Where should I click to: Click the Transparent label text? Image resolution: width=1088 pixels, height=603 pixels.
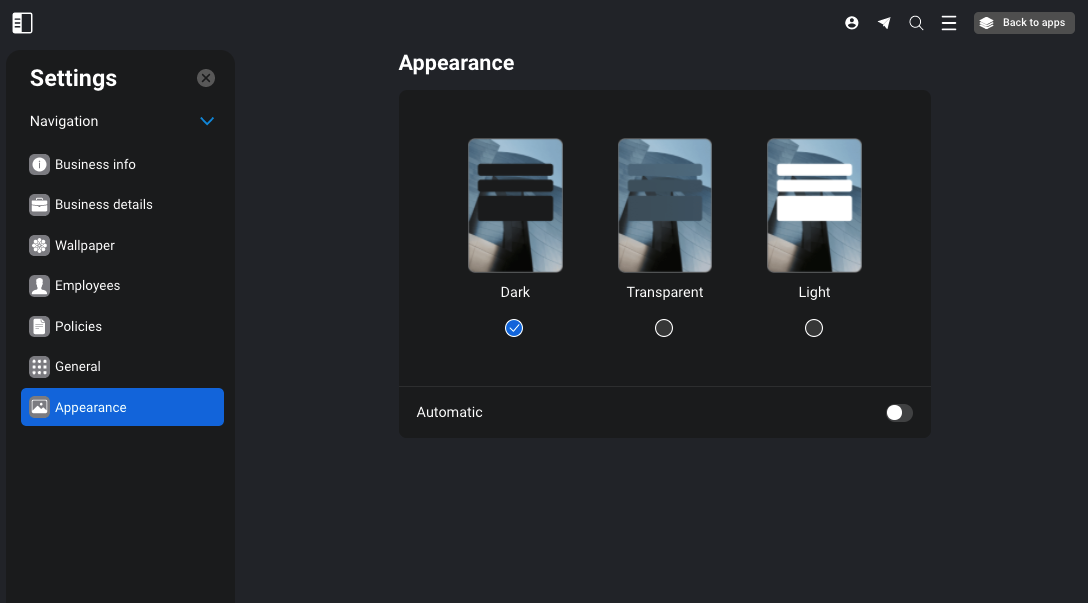[x=665, y=292]
